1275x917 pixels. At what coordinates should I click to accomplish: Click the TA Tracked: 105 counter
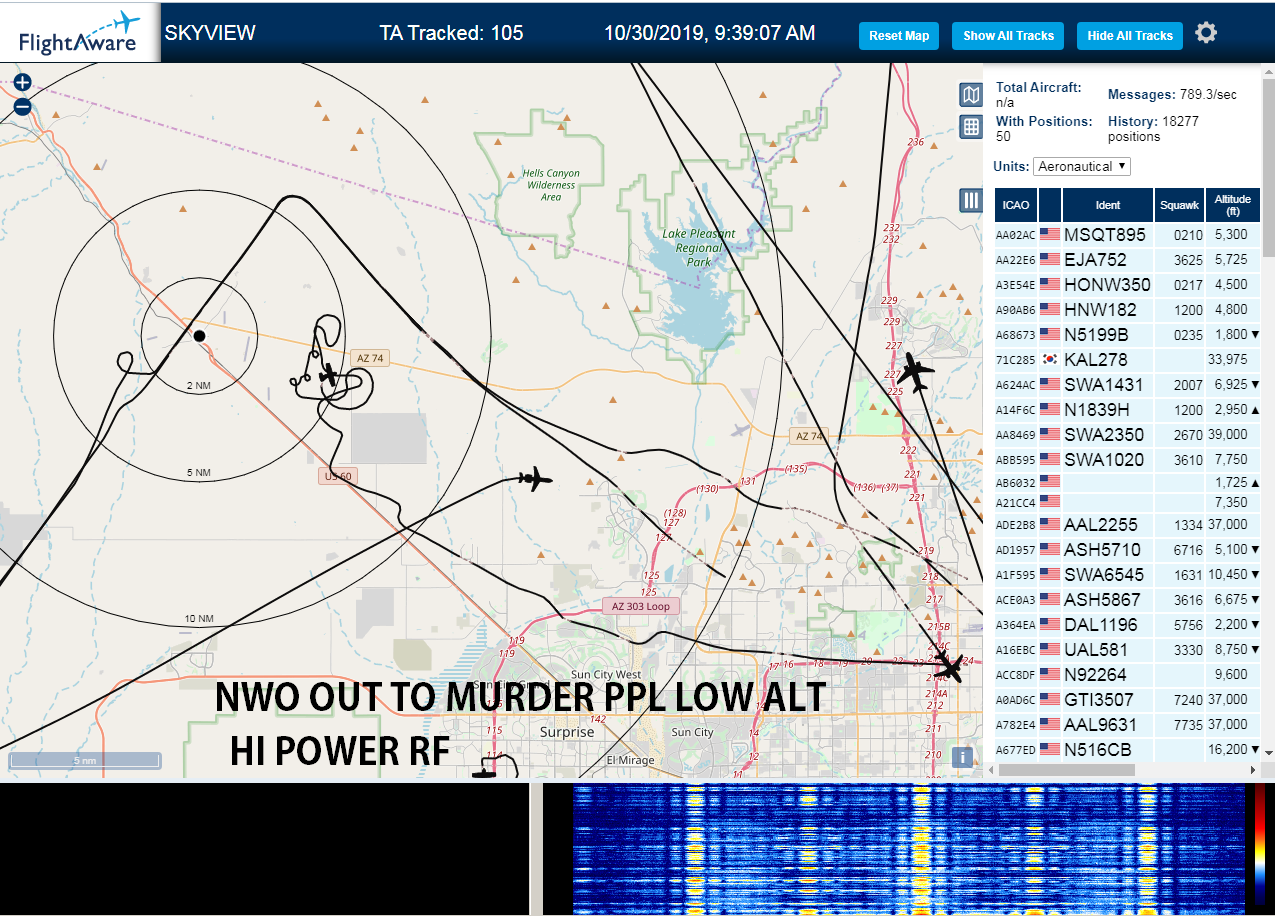[x=451, y=33]
